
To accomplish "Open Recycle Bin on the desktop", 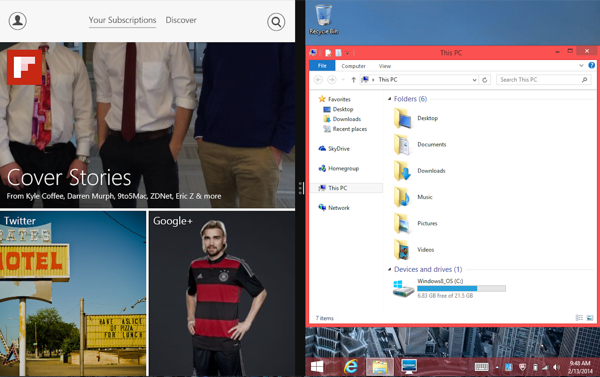I will (324, 20).
